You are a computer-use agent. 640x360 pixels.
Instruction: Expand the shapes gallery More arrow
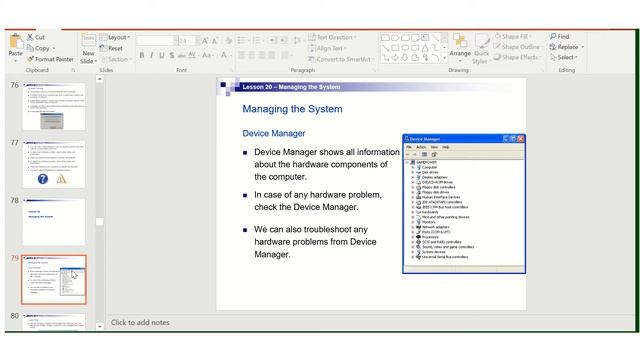click(x=444, y=58)
